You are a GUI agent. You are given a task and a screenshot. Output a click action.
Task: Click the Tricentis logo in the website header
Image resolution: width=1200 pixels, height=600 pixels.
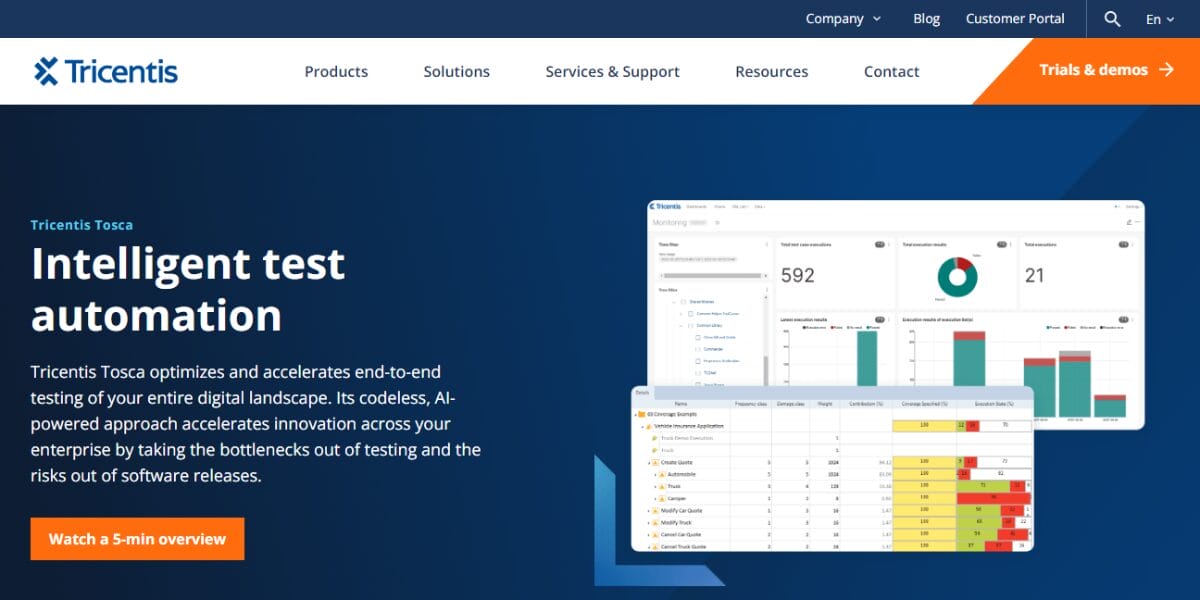click(x=105, y=70)
